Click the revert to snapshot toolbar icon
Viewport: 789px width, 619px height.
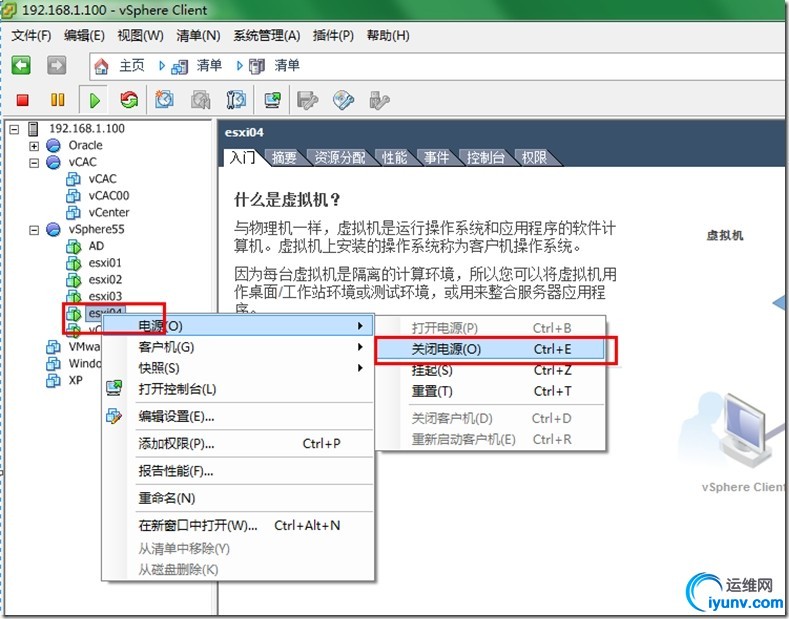(200, 100)
